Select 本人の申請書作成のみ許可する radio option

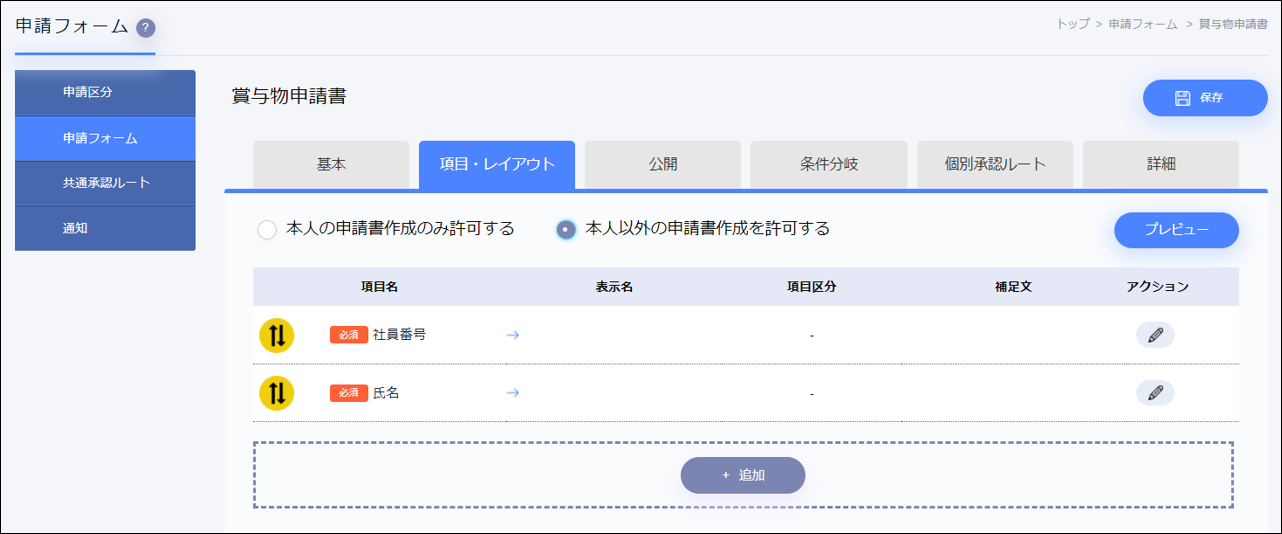(x=267, y=230)
